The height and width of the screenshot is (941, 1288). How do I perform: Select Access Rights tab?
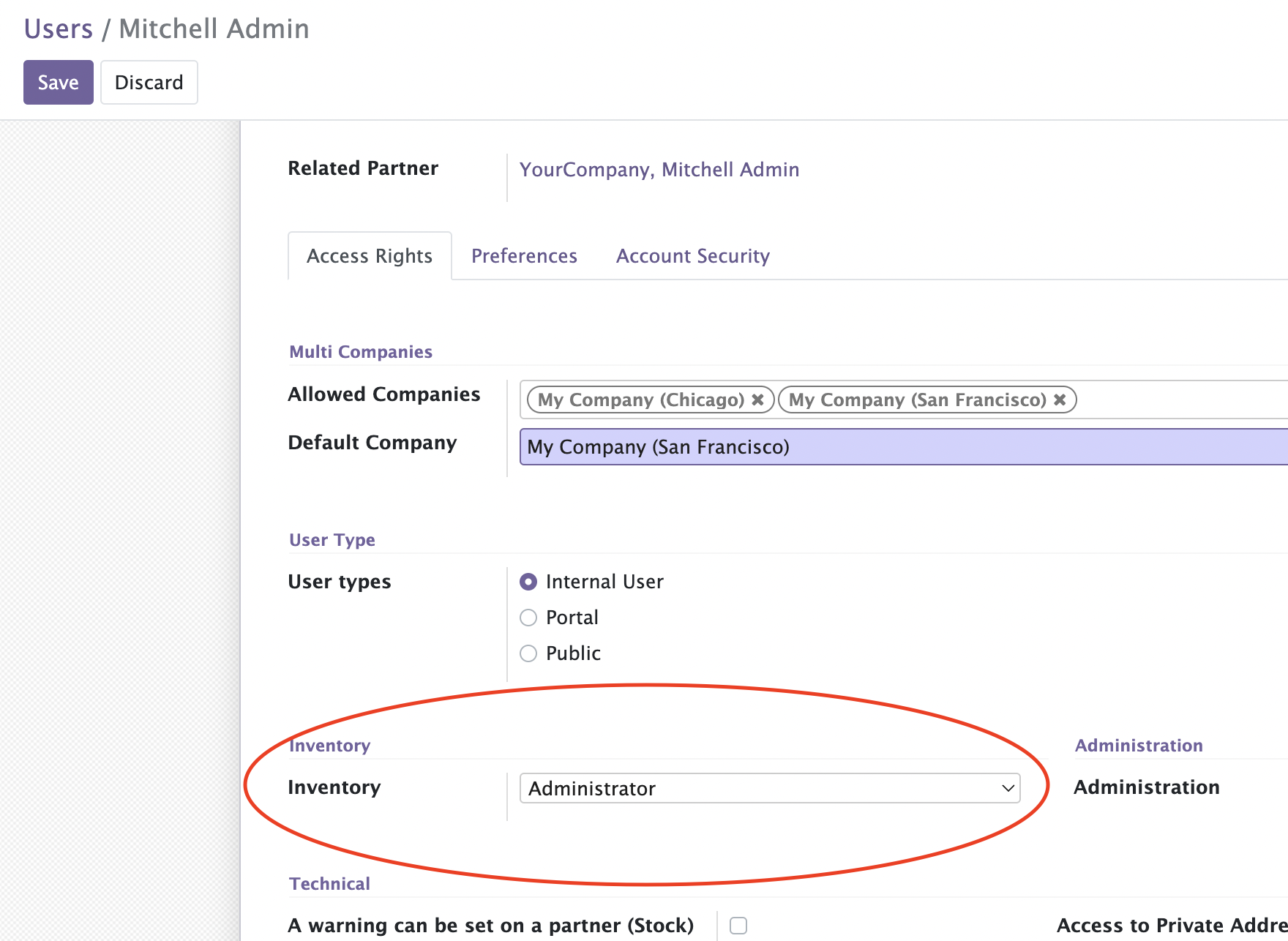[370, 256]
